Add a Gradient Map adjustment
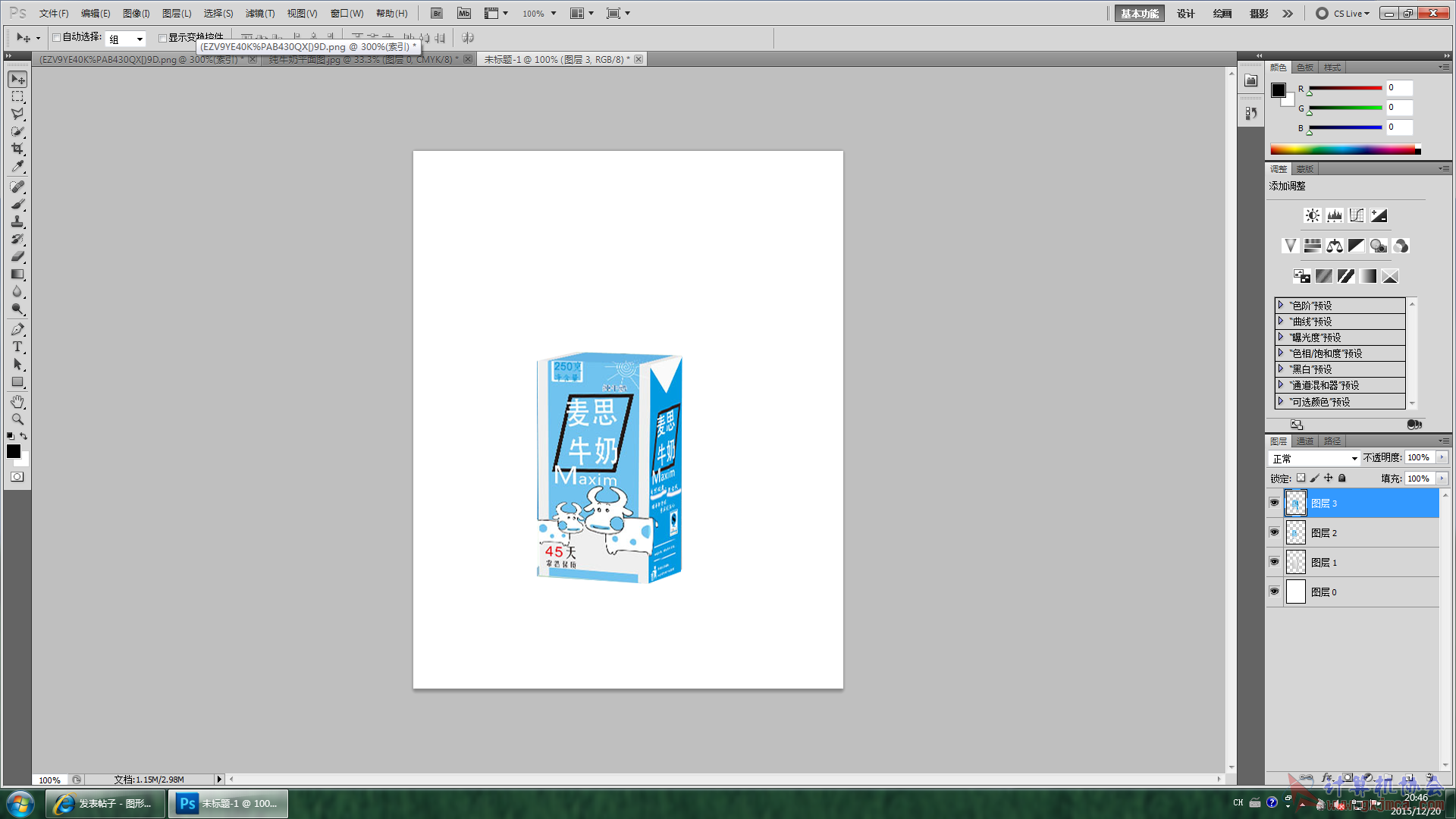 pyautogui.click(x=1368, y=276)
